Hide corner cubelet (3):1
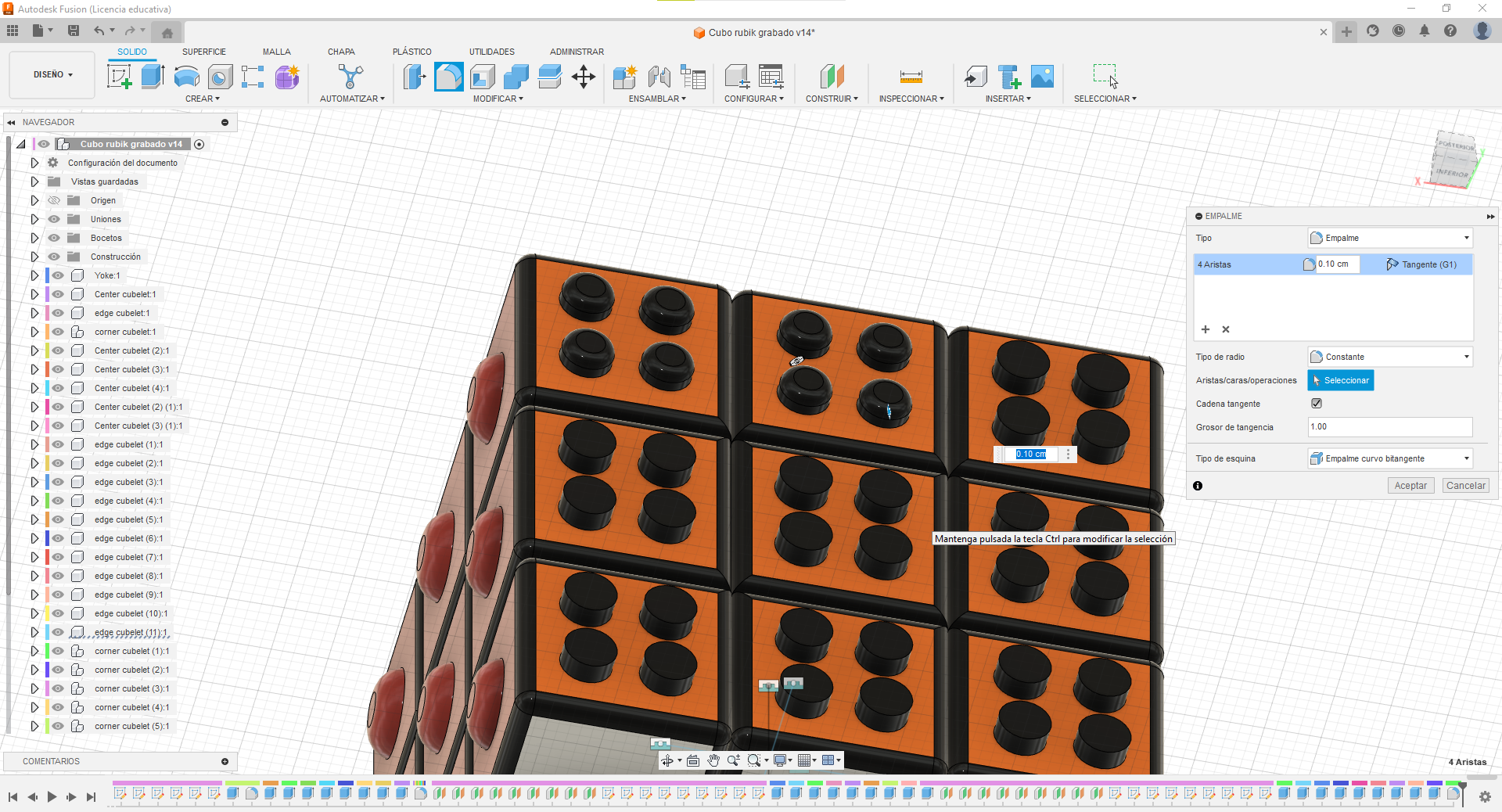Screen dimensions: 1502x812 (x=58, y=688)
